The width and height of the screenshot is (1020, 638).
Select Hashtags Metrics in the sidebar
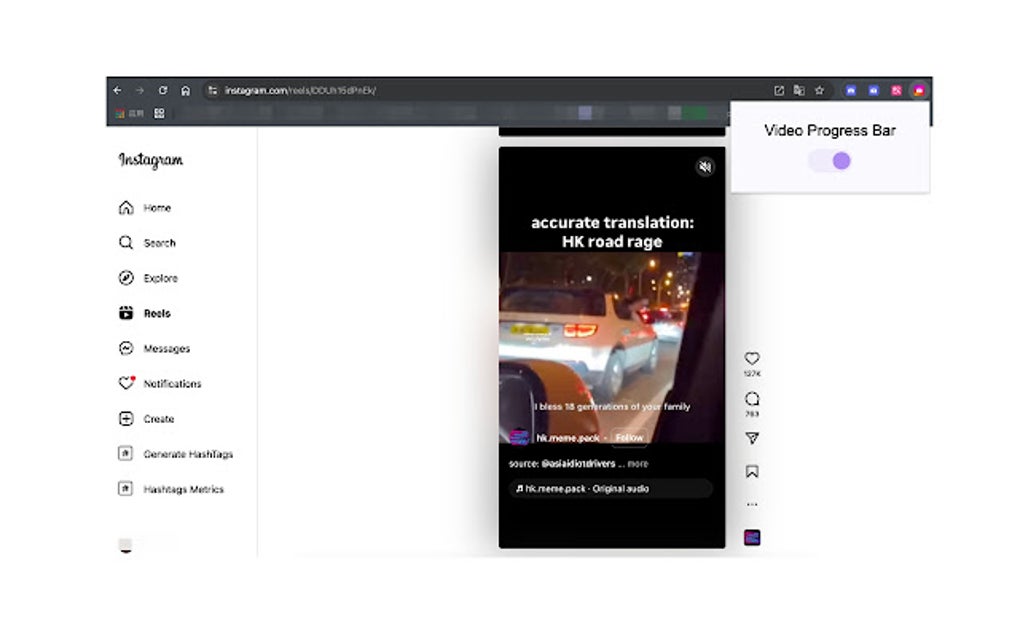pyautogui.click(x=178, y=489)
